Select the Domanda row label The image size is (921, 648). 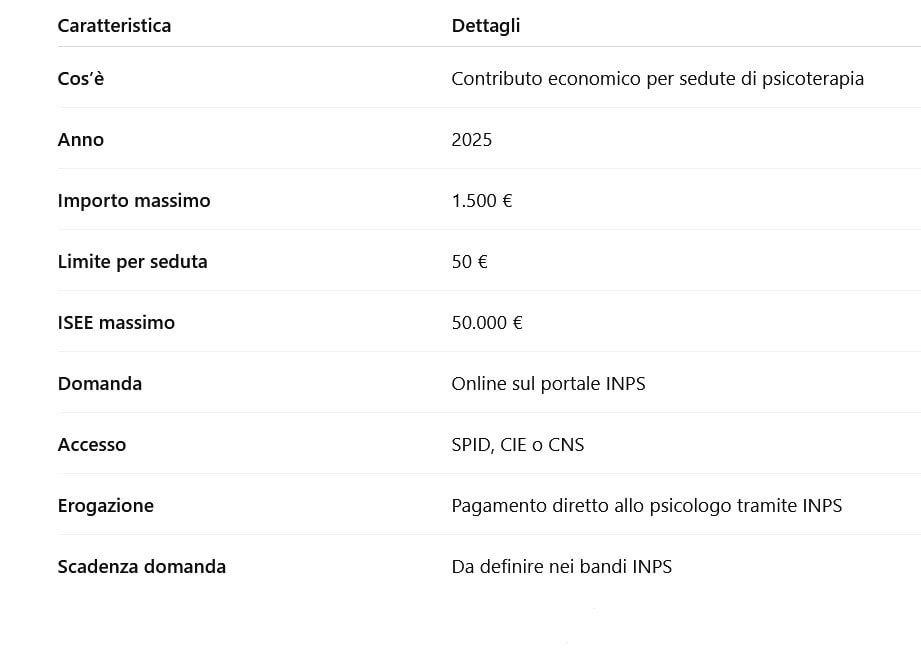100,383
